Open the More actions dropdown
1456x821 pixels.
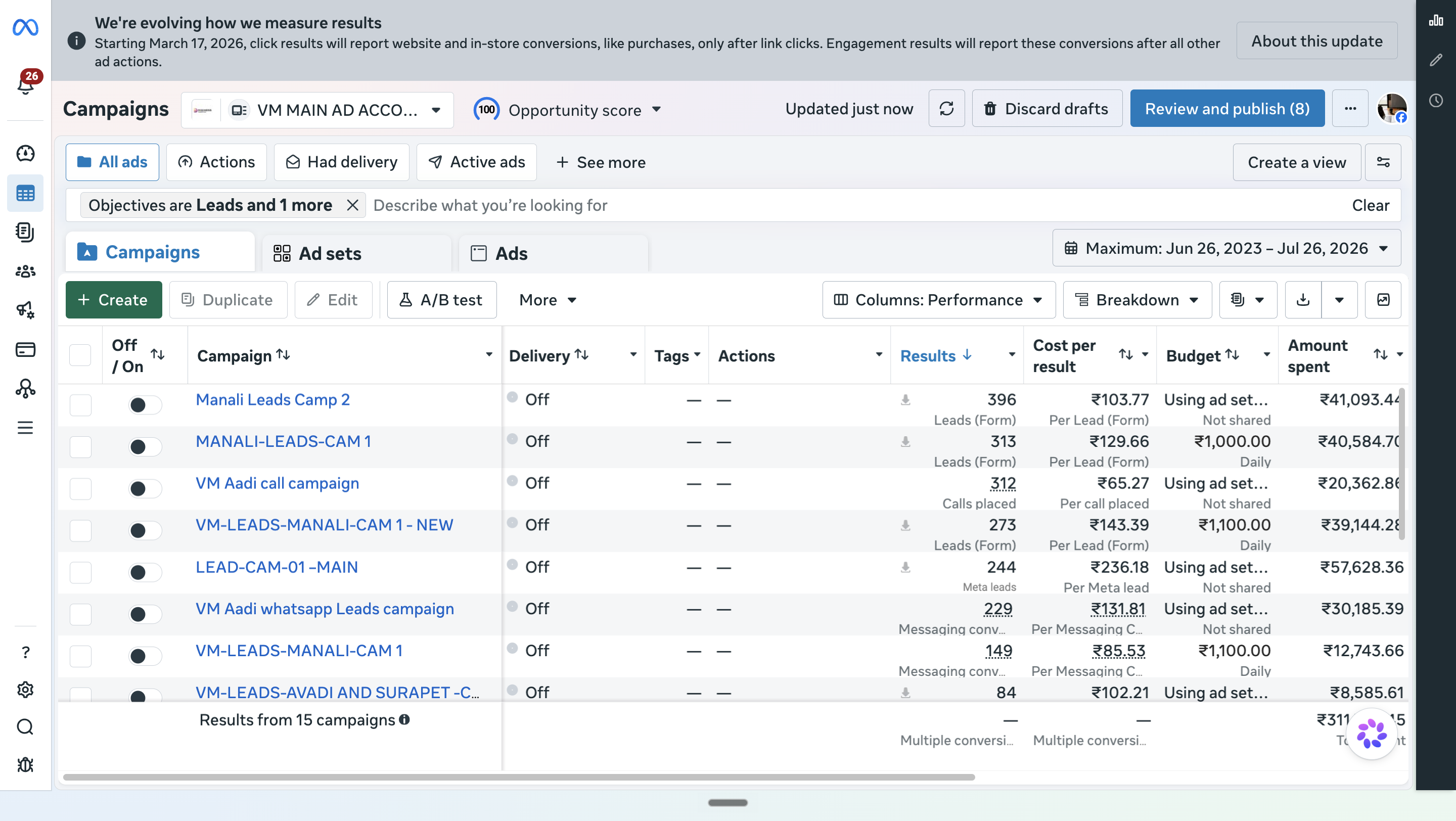tap(547, 299)
